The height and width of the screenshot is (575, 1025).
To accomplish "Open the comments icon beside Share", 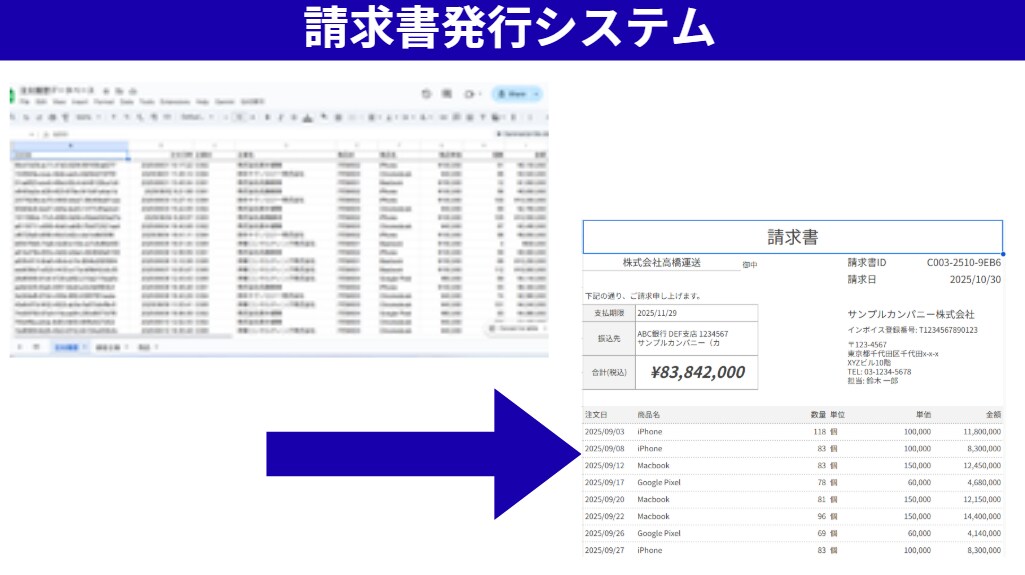I will 446,94.
